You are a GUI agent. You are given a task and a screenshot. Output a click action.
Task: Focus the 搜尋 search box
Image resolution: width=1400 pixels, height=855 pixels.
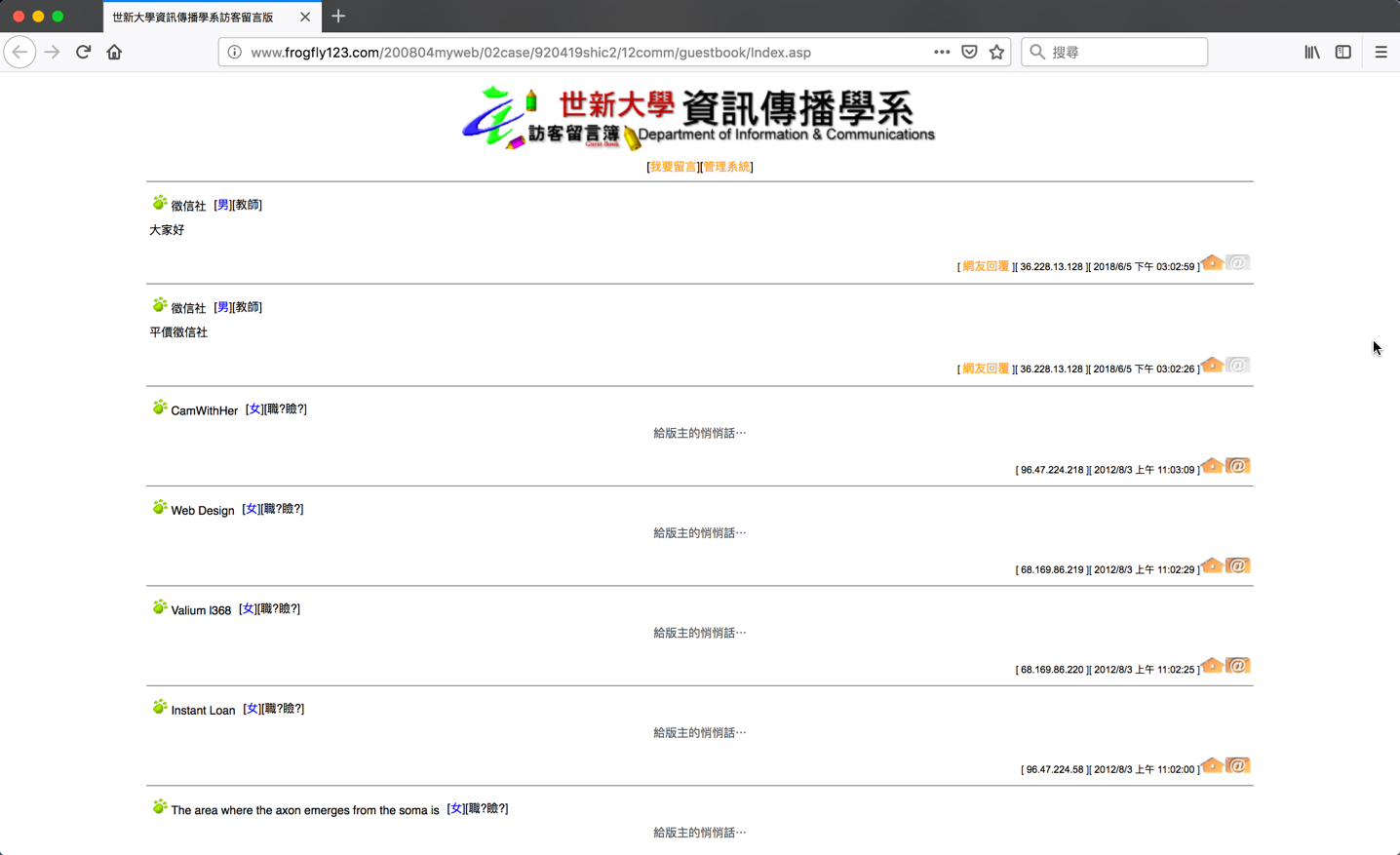pos(1114,52)
